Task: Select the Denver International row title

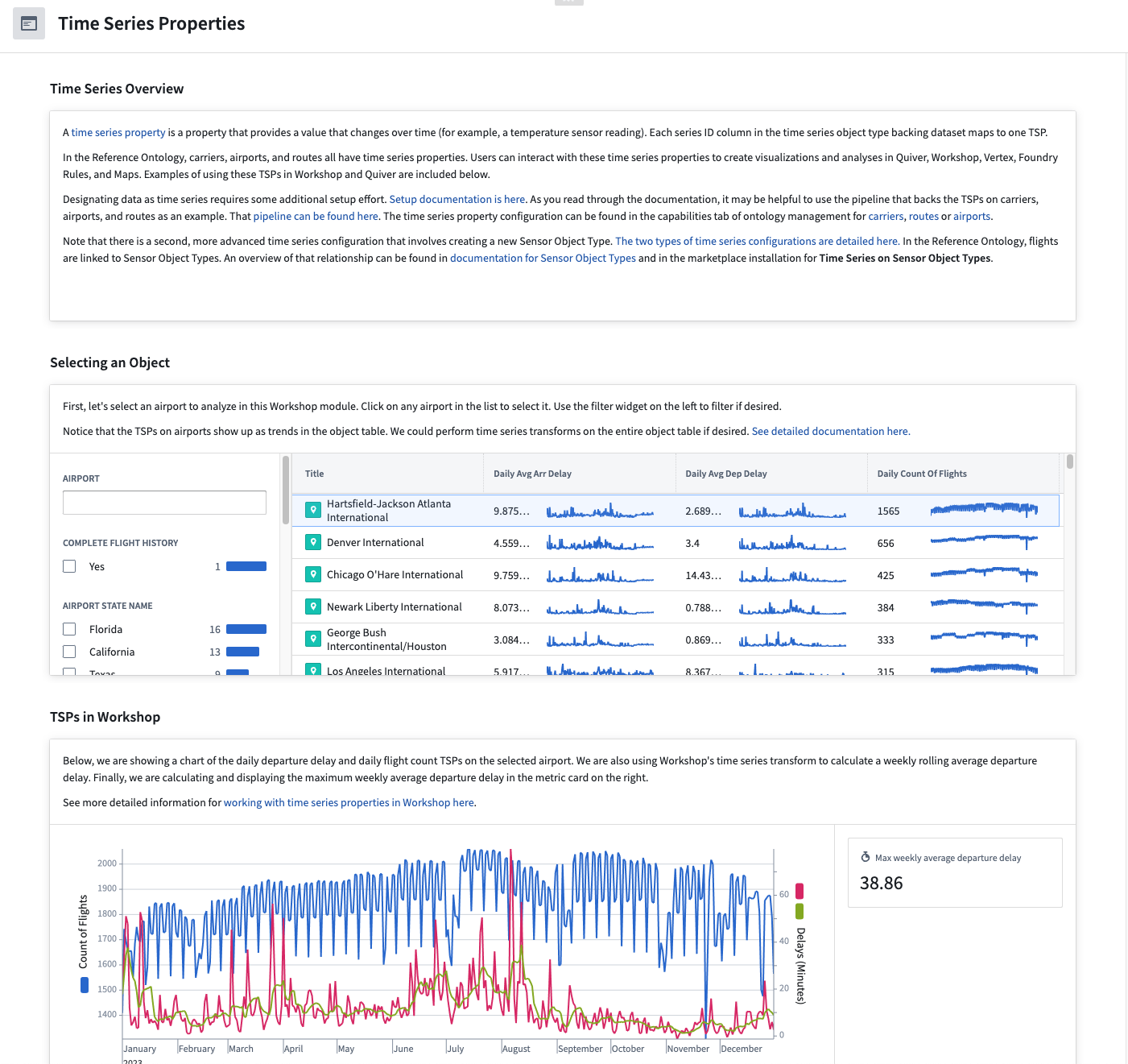Action: [x=375, y=542]
